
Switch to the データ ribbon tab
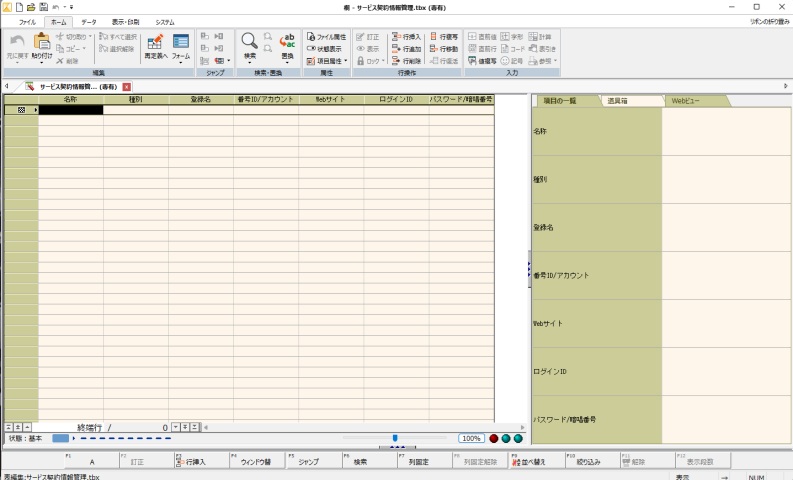89,22
